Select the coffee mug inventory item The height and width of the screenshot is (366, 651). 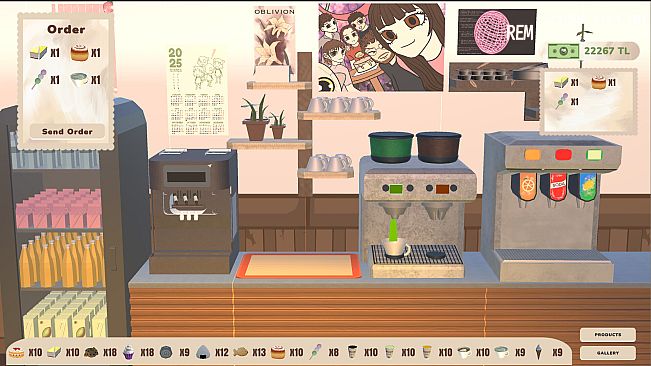pos(464,353)
